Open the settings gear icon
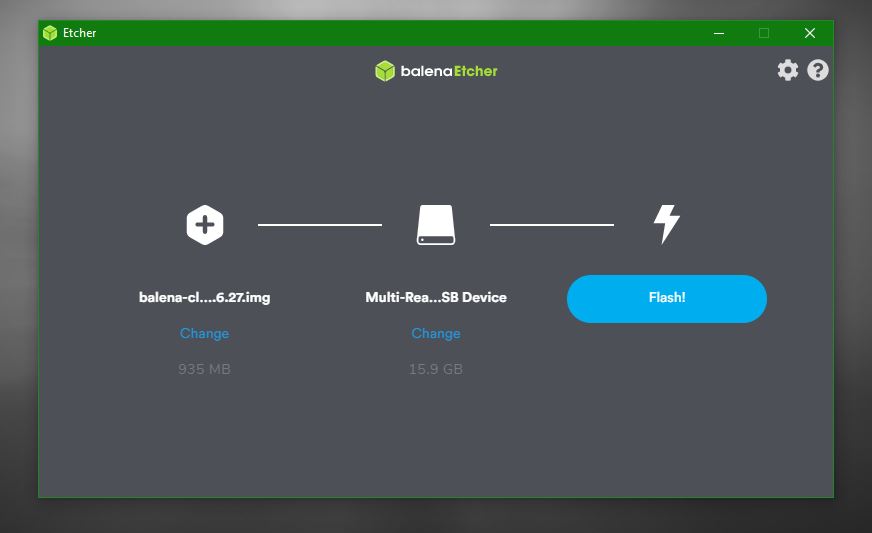Screen dimensions: 872x533 pos(787,70)
